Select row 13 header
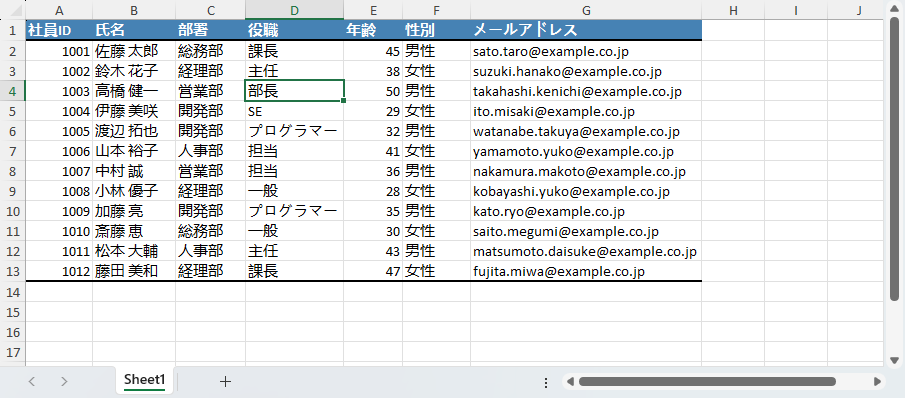905x398 pixels. (13, 271)
